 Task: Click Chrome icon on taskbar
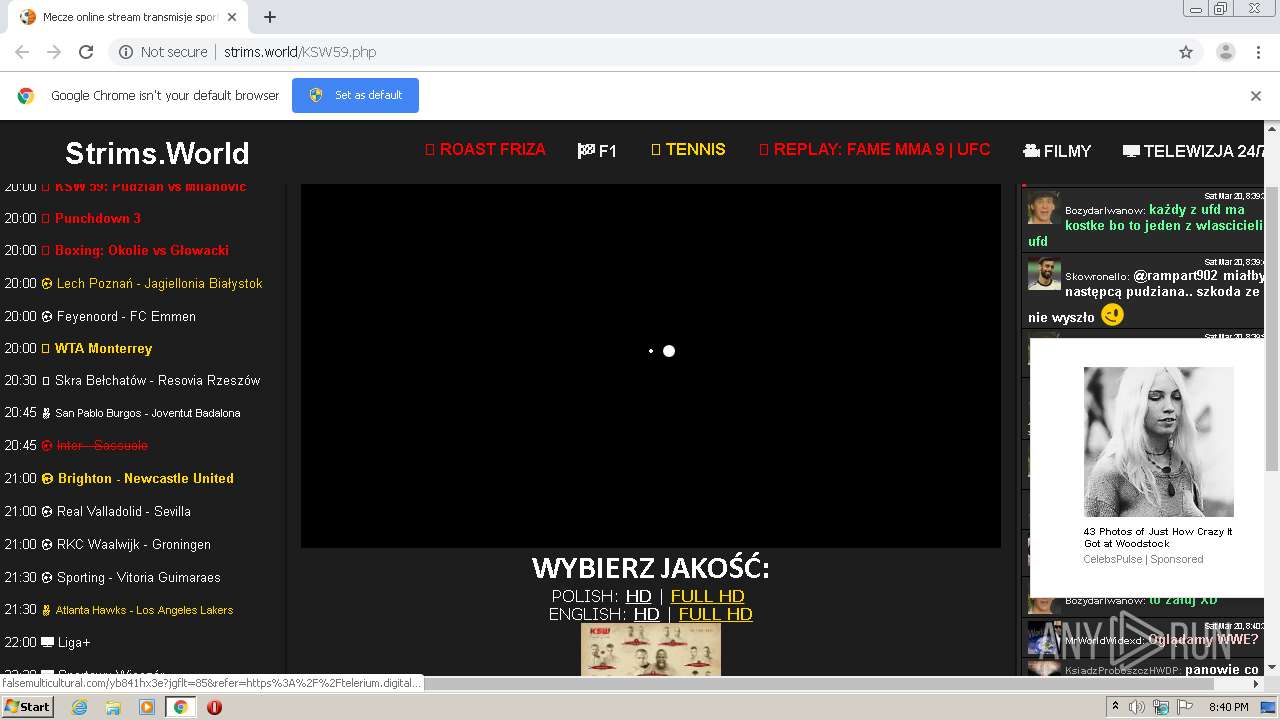click(x=180, y=707)
